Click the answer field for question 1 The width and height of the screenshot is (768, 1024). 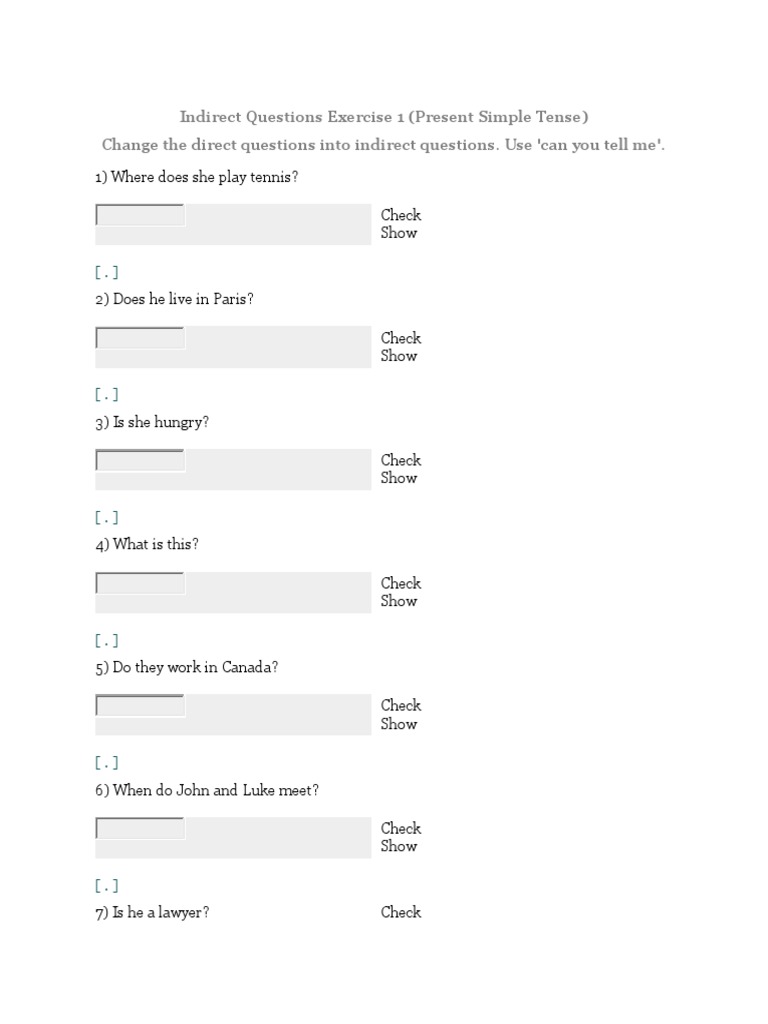click(x=140, y=215)
